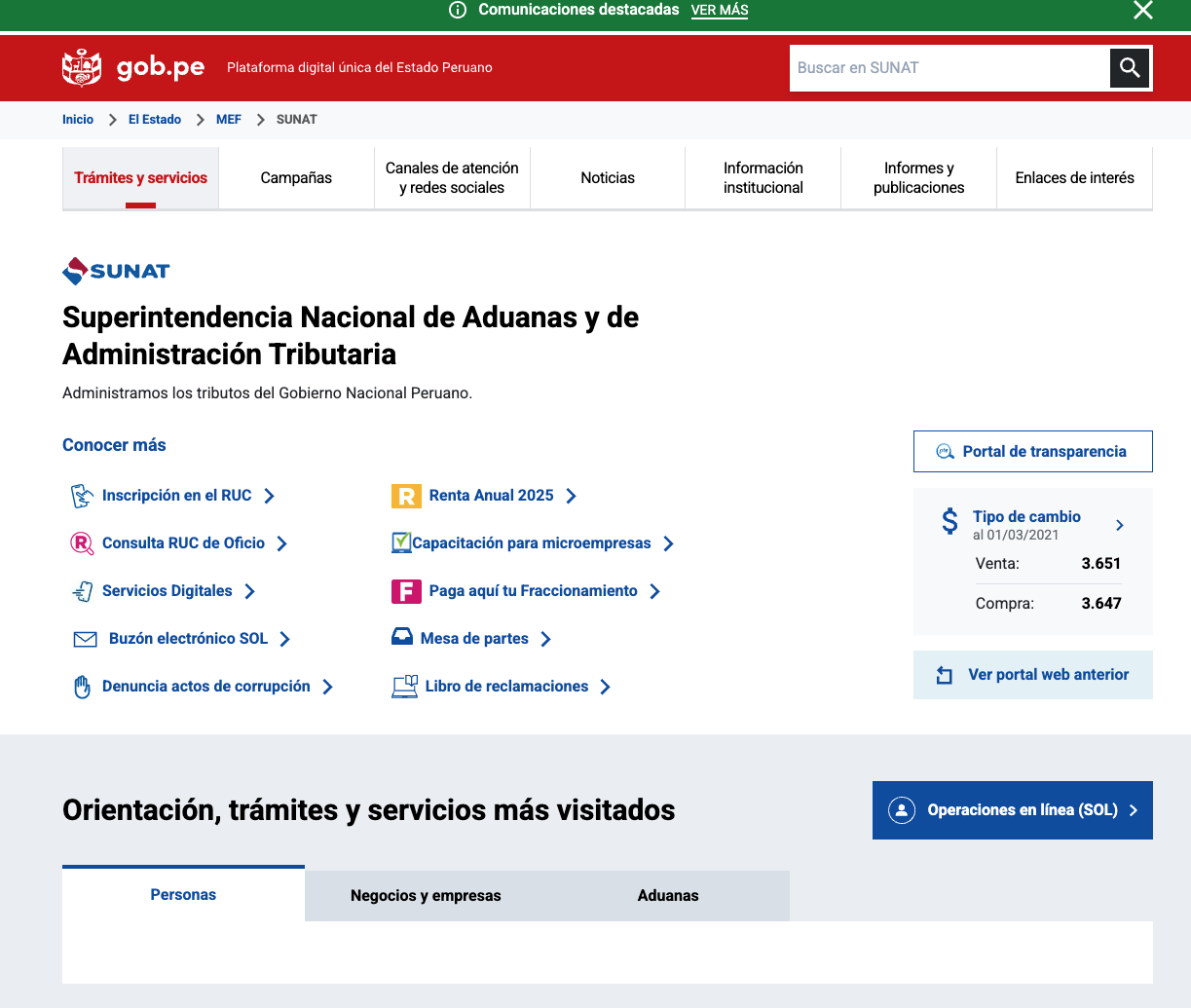Open Canales de atención y redes sociales tab
Image resolution: width=1191 pixels, height=1008 pixels.
tap(452, 178)
